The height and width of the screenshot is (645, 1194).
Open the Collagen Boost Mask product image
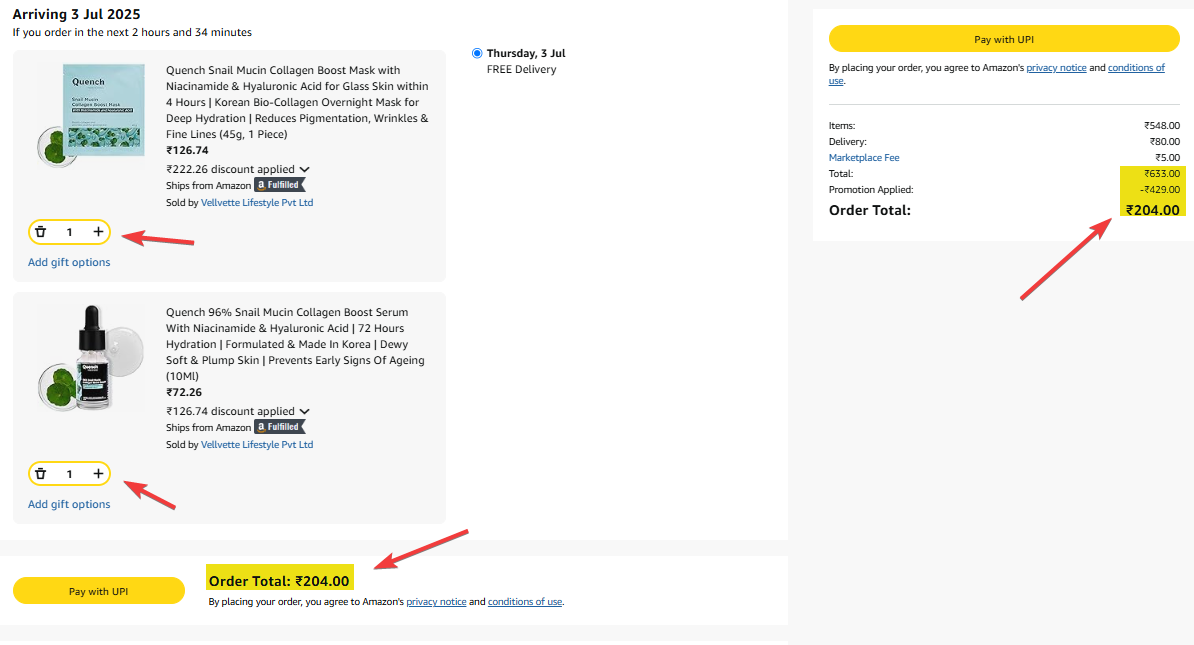click(91, 116)
